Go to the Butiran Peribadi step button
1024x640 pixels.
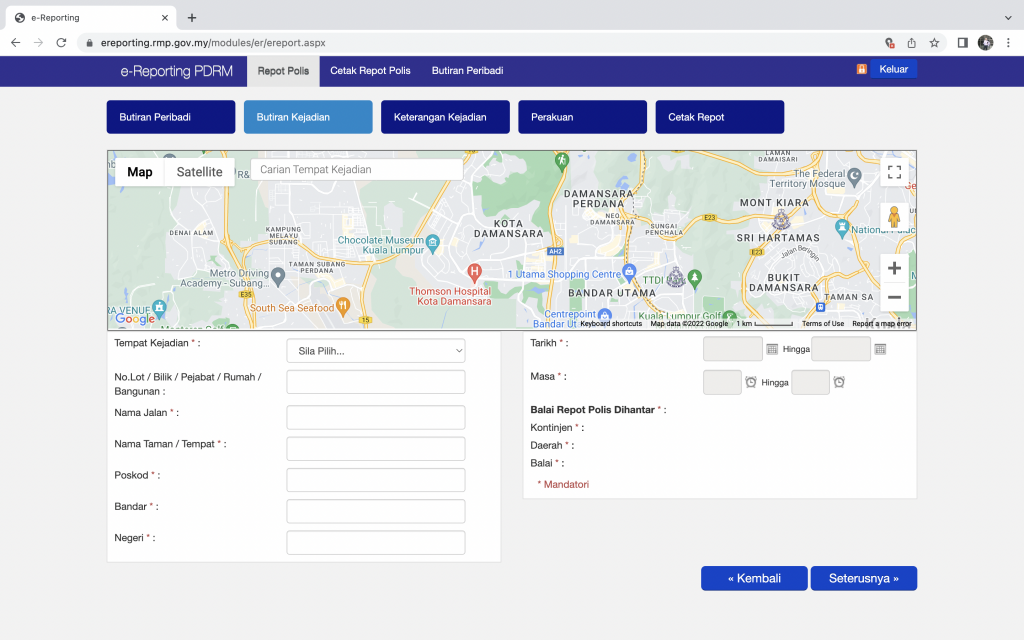click(171, 117)
